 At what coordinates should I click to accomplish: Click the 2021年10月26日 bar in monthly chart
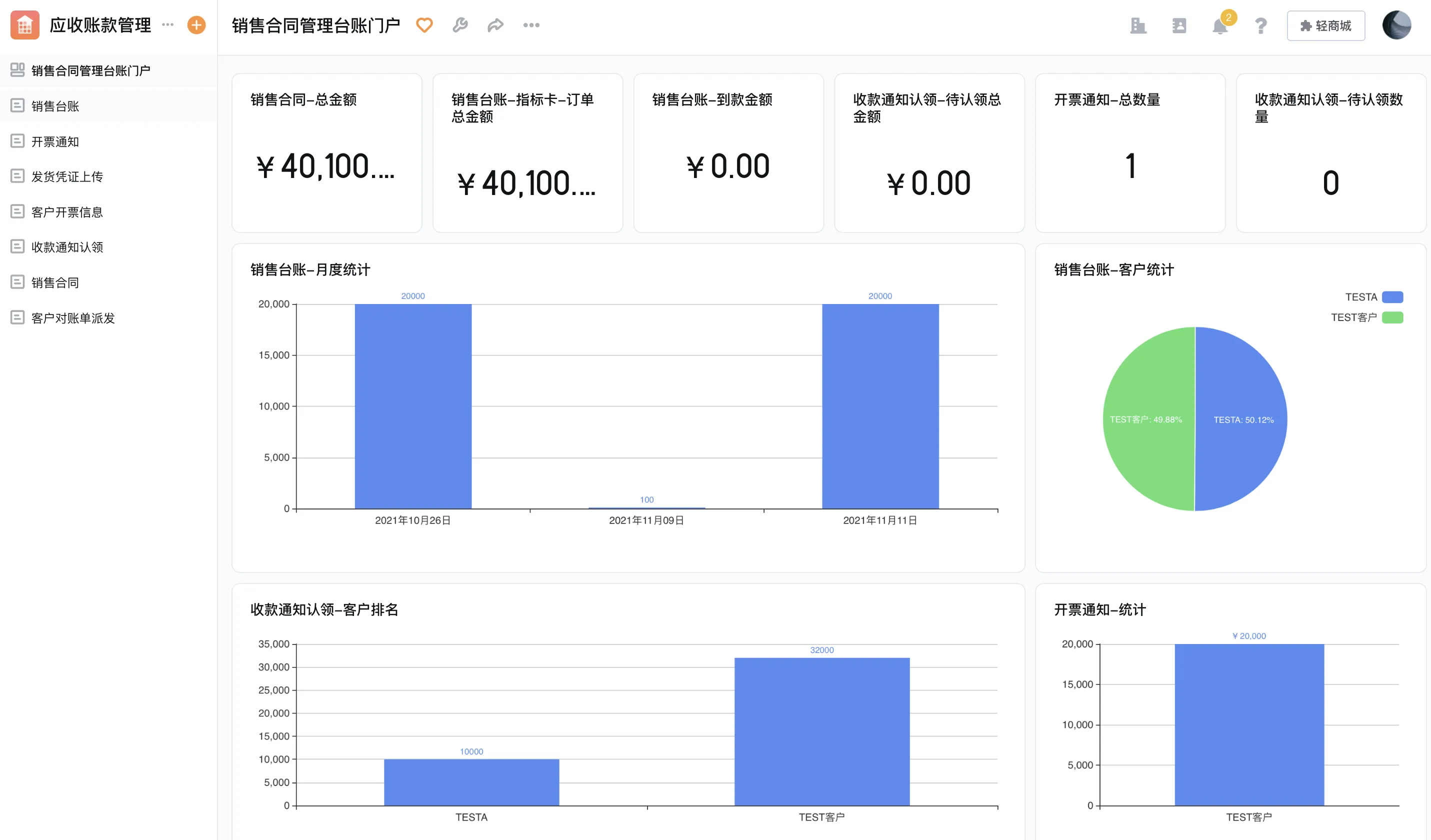(413, 406)
